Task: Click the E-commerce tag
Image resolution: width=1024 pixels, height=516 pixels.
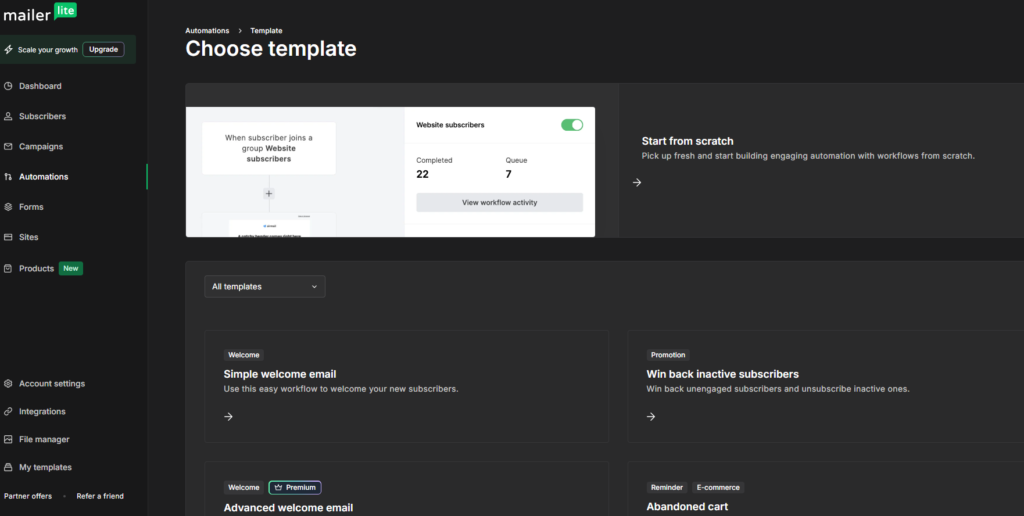Action: click(x=718, y=487)
